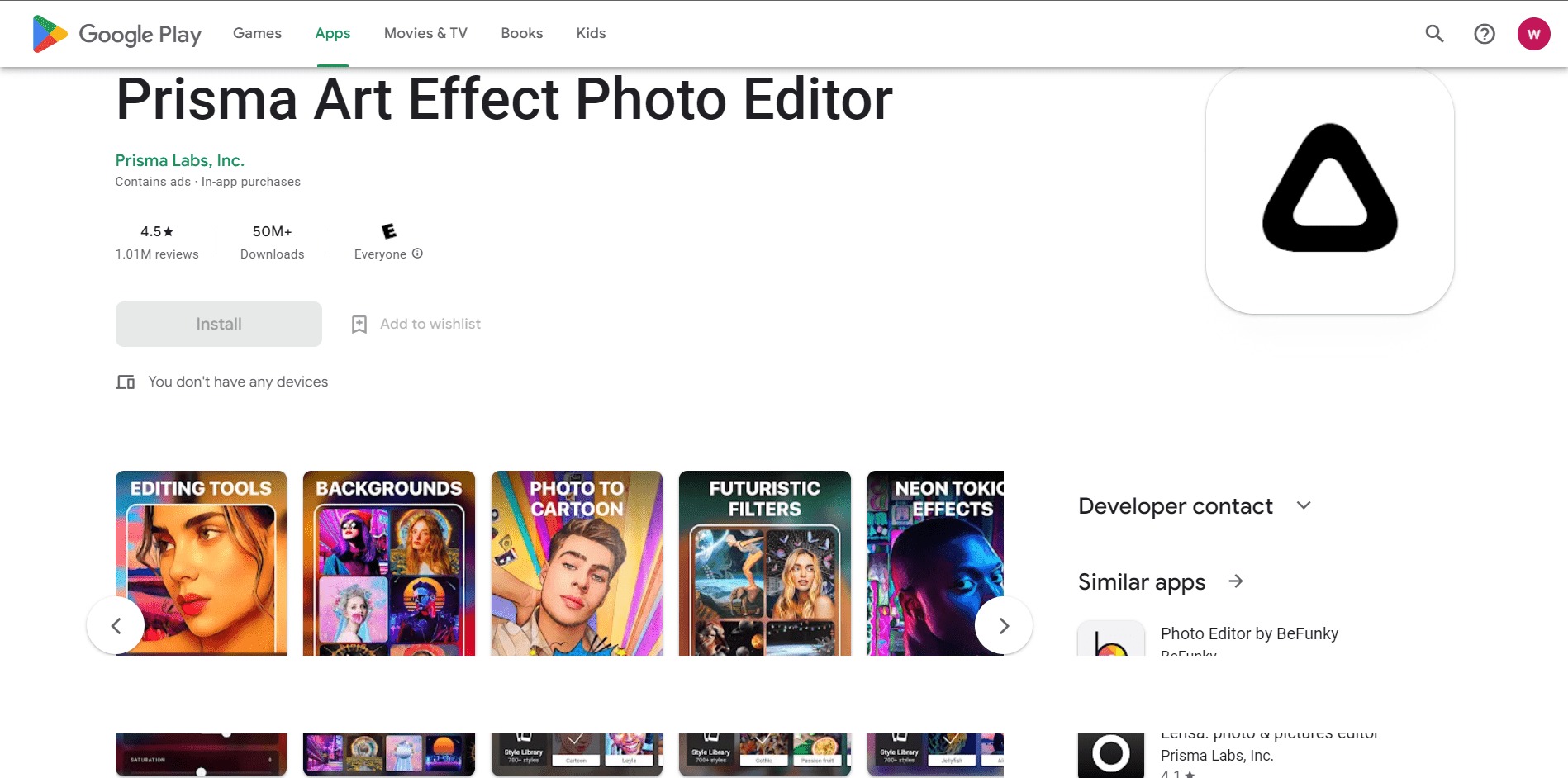Click the Downloads label under 50M+

coord(273,254)
